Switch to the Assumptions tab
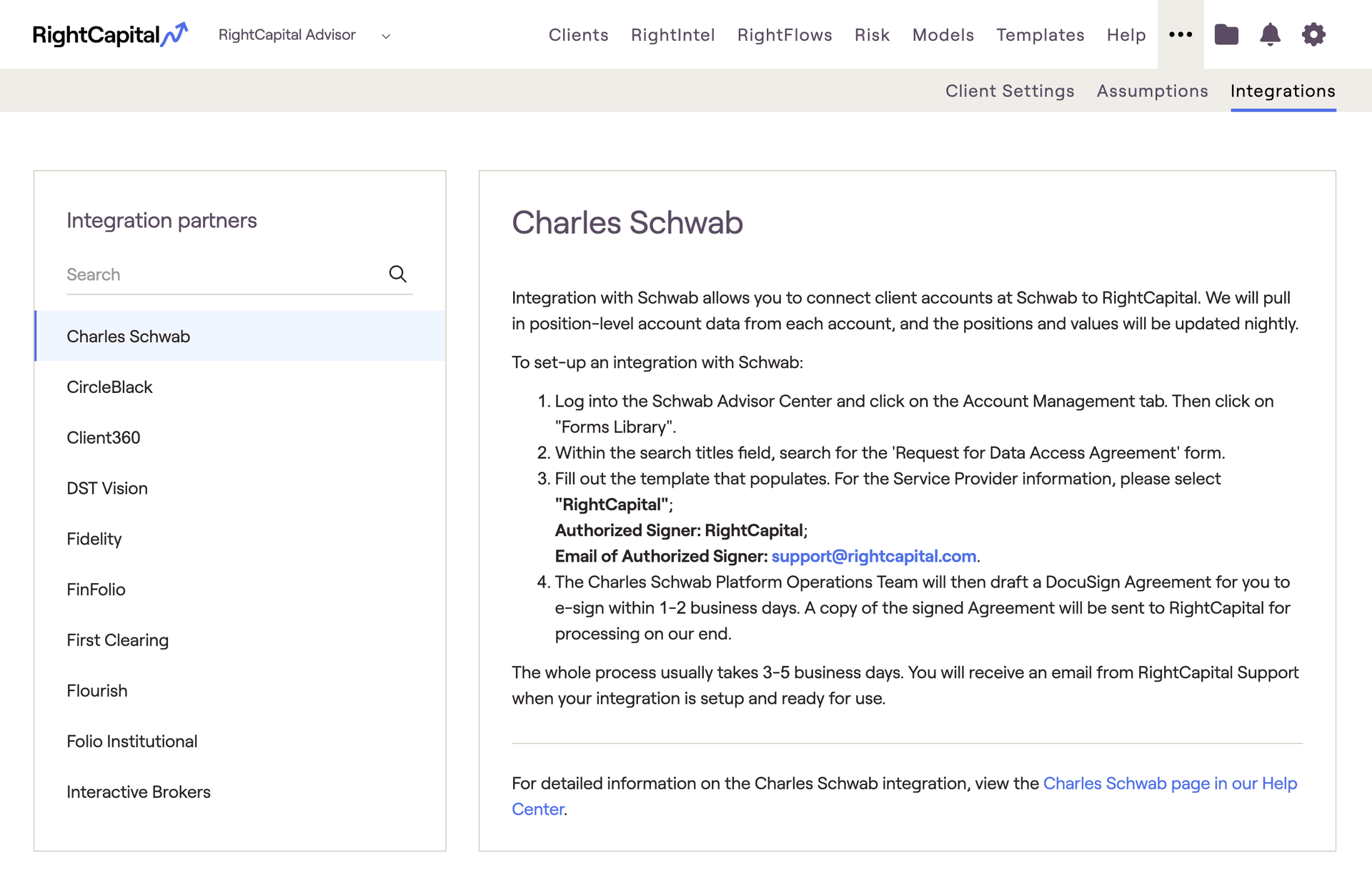 click(1152, 91)
